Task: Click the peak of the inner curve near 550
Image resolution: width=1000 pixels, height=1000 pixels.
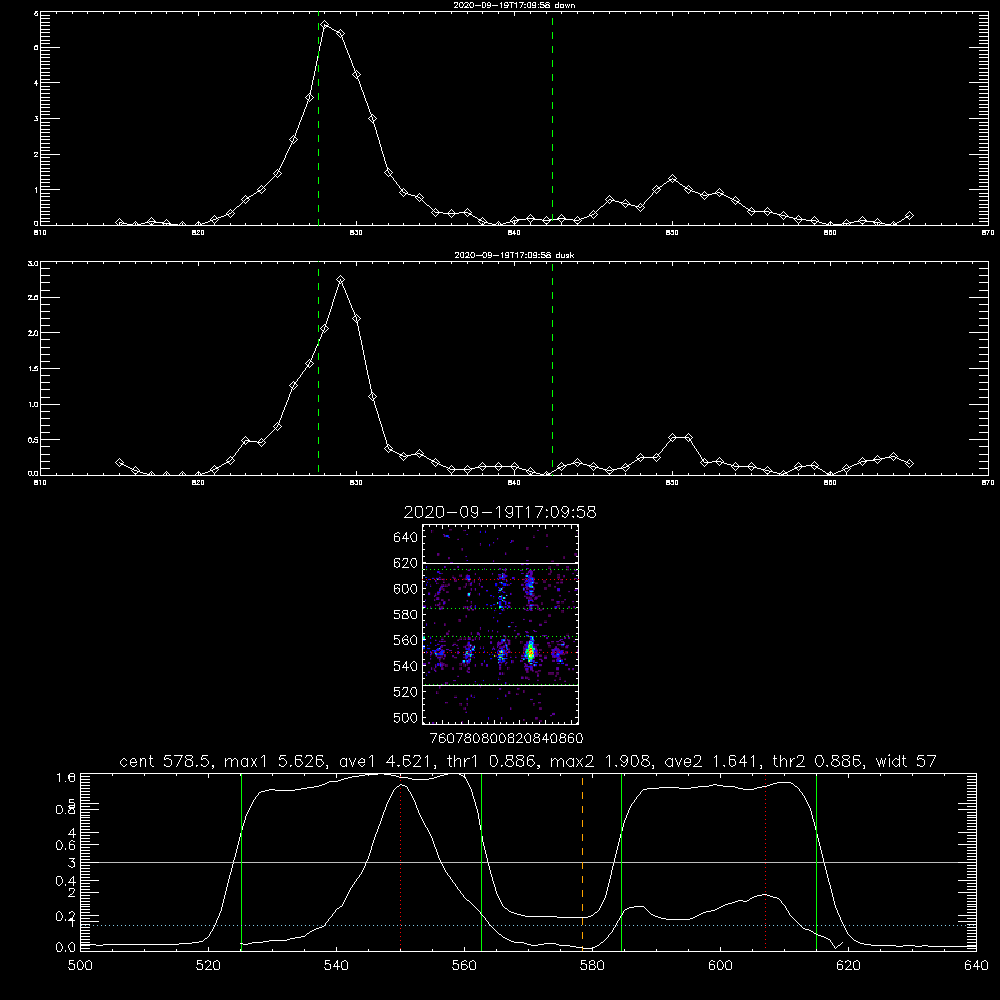Action: 401,785
